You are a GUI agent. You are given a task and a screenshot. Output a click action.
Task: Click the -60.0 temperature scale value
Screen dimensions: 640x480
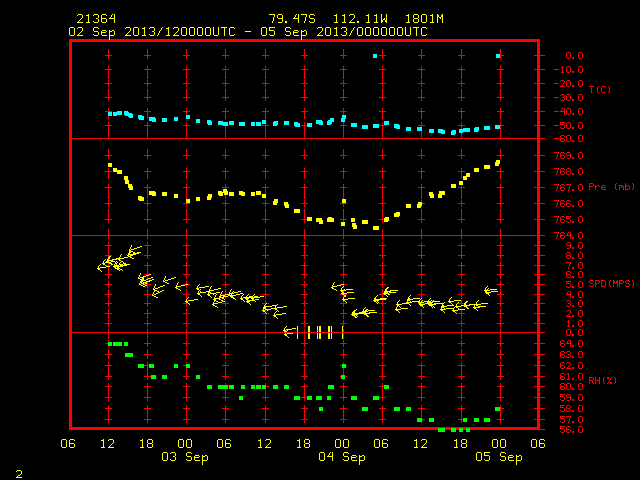pyautogui.click(x=569, y=139)
